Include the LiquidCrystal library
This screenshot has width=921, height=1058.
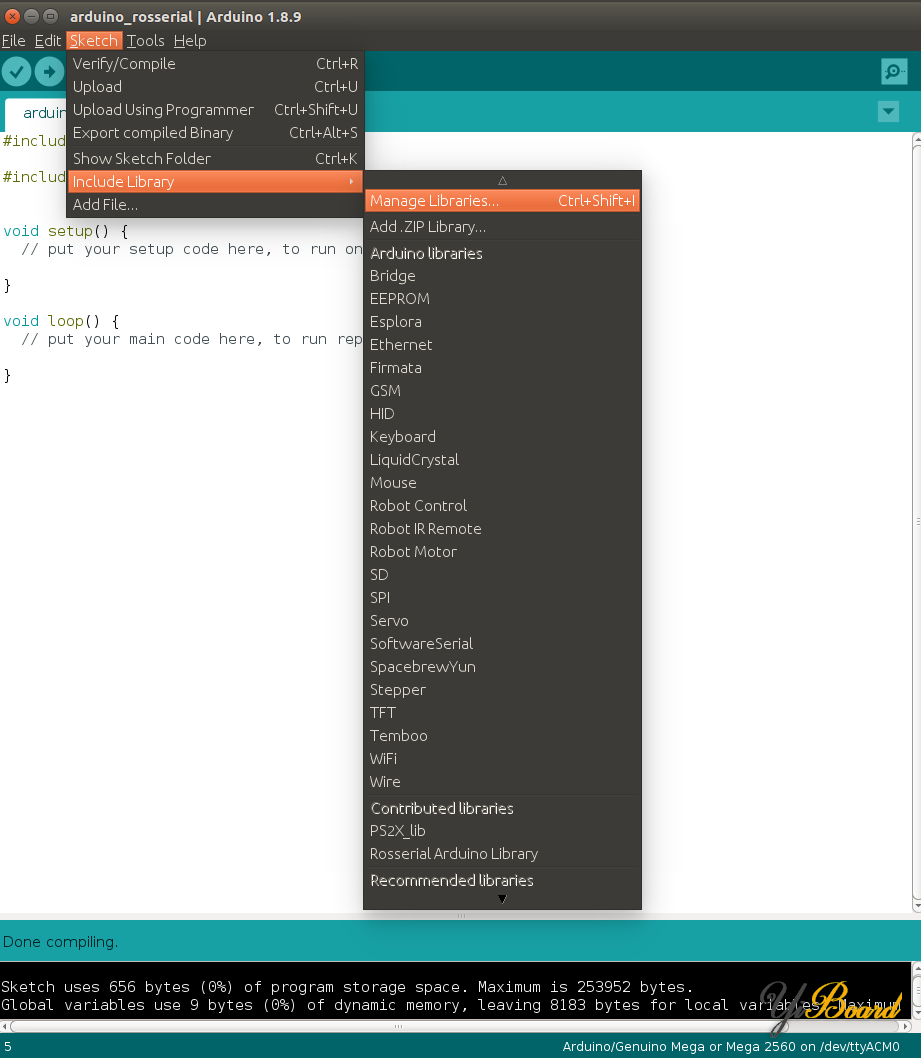coord(502,460)
